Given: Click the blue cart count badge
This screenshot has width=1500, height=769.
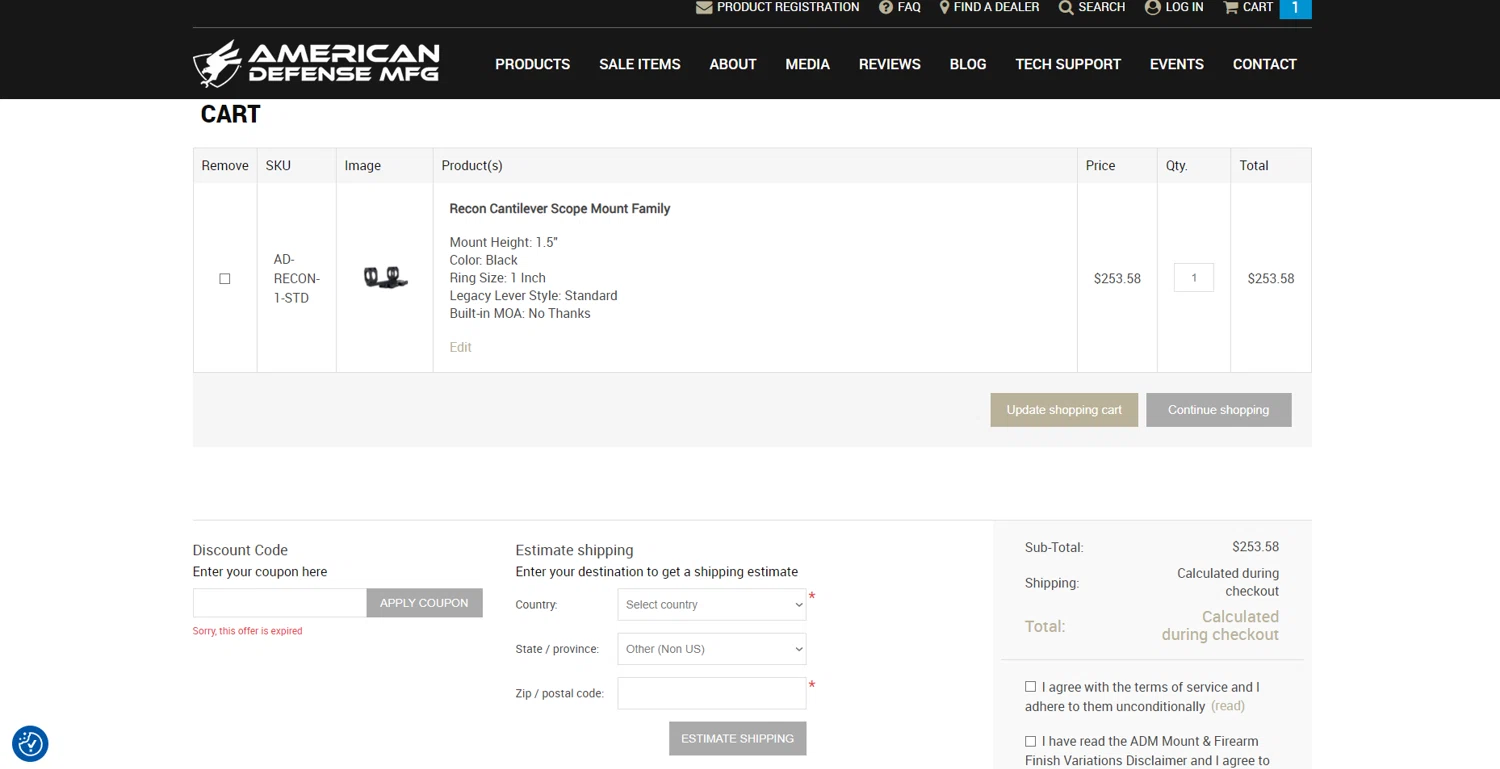Looking at the screenshot, I should (x=1295, y=8).
